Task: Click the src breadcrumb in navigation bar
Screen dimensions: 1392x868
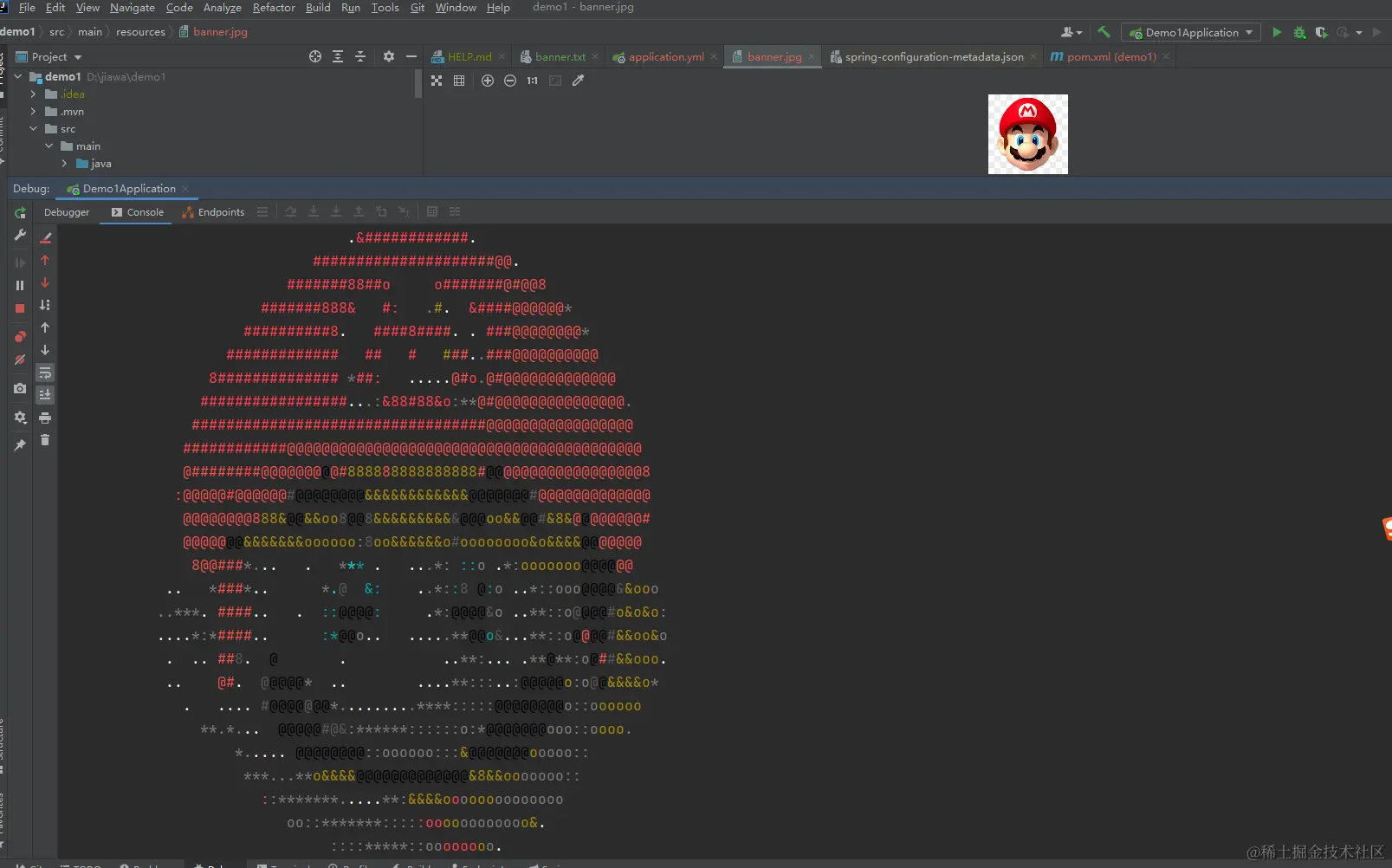Action: pos(57,32)
